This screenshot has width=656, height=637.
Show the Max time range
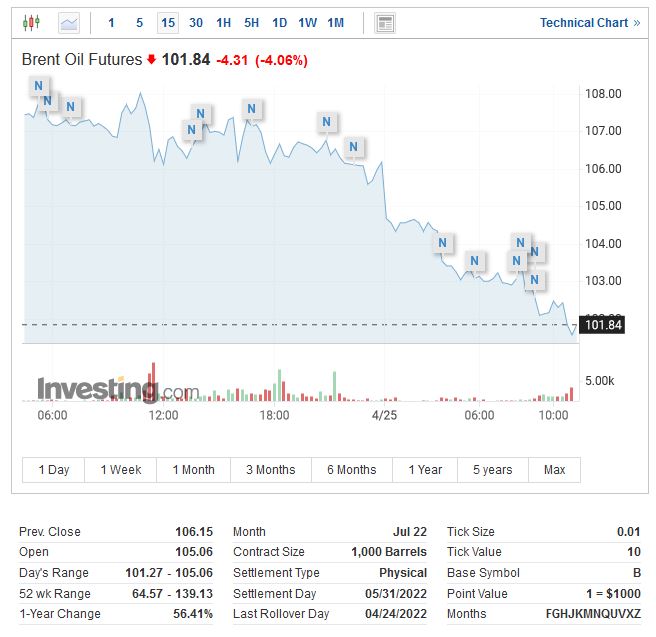pos(554,470)
